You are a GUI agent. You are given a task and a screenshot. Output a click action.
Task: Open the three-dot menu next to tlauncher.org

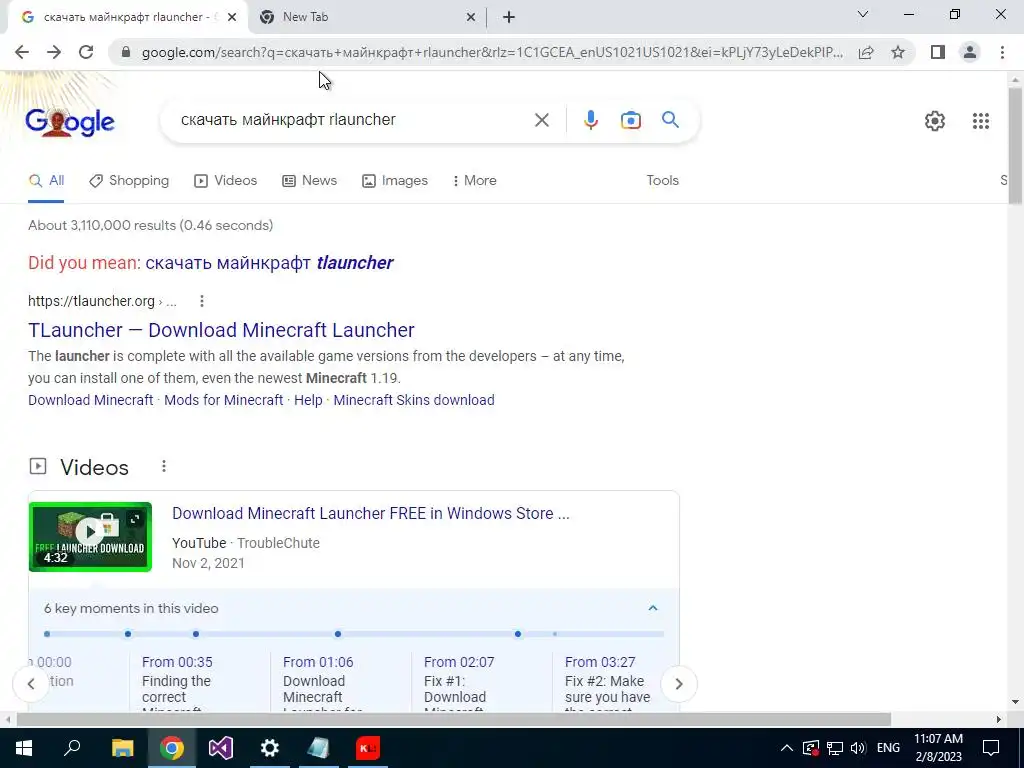coord(202,301)
